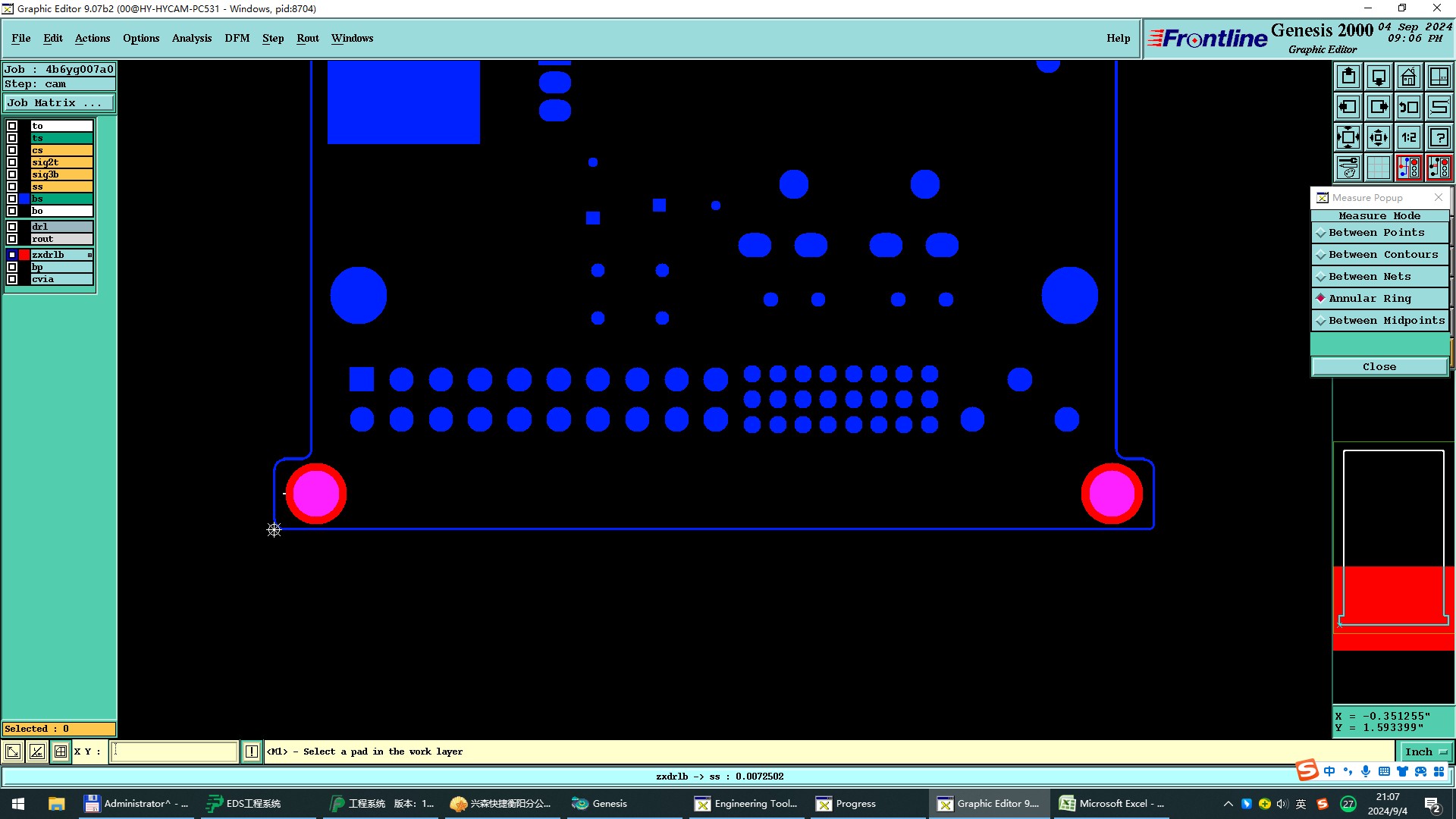Click the blue bs layer color swatch
The image size is (1456, 819).
click(24, 199)
